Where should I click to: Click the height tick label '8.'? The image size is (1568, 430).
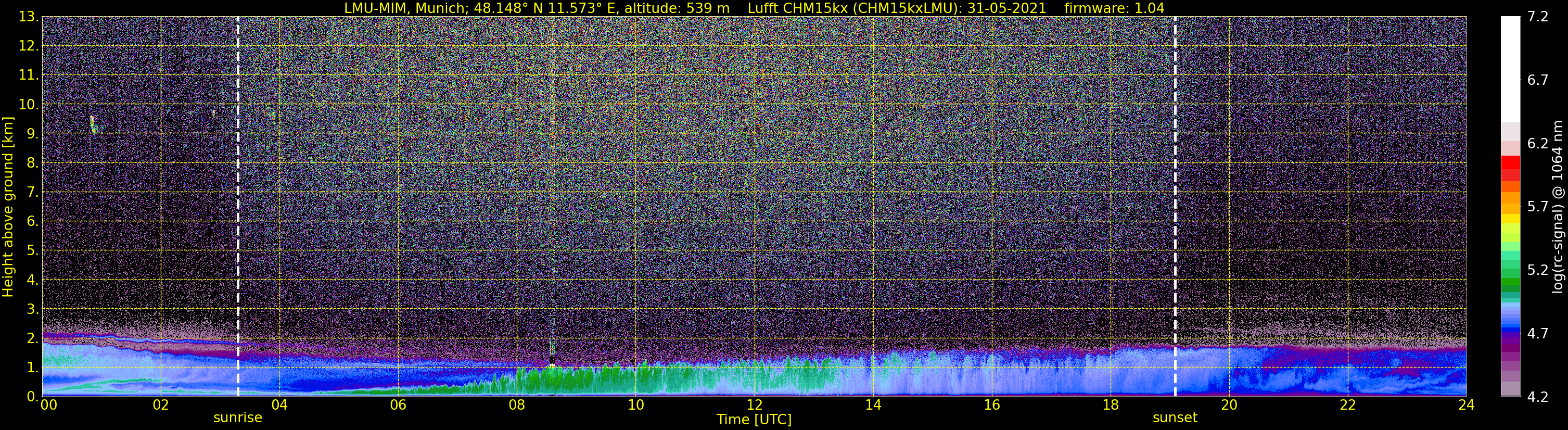click(33, 163)
